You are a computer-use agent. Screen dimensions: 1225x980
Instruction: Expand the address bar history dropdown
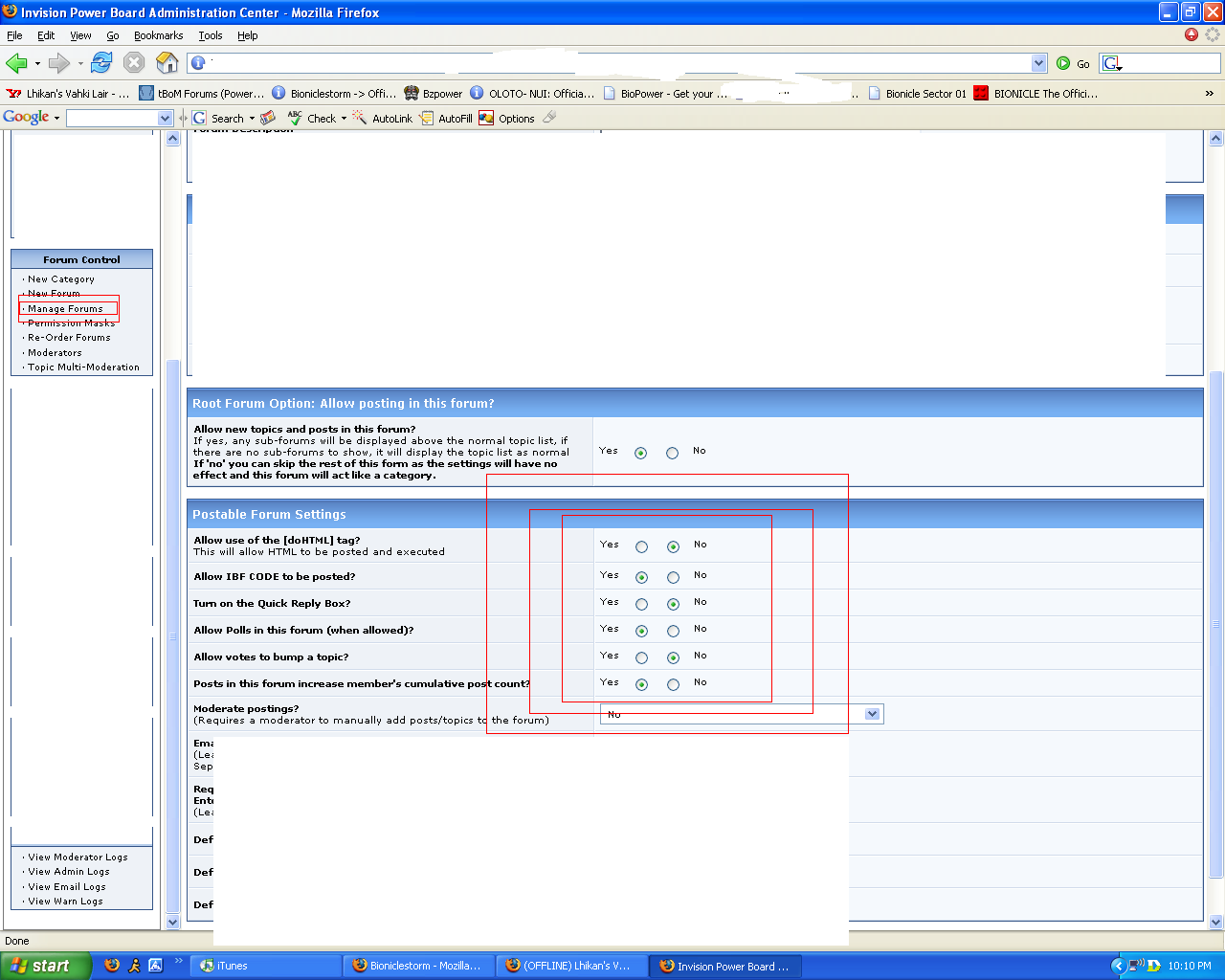coord(1039,63)
